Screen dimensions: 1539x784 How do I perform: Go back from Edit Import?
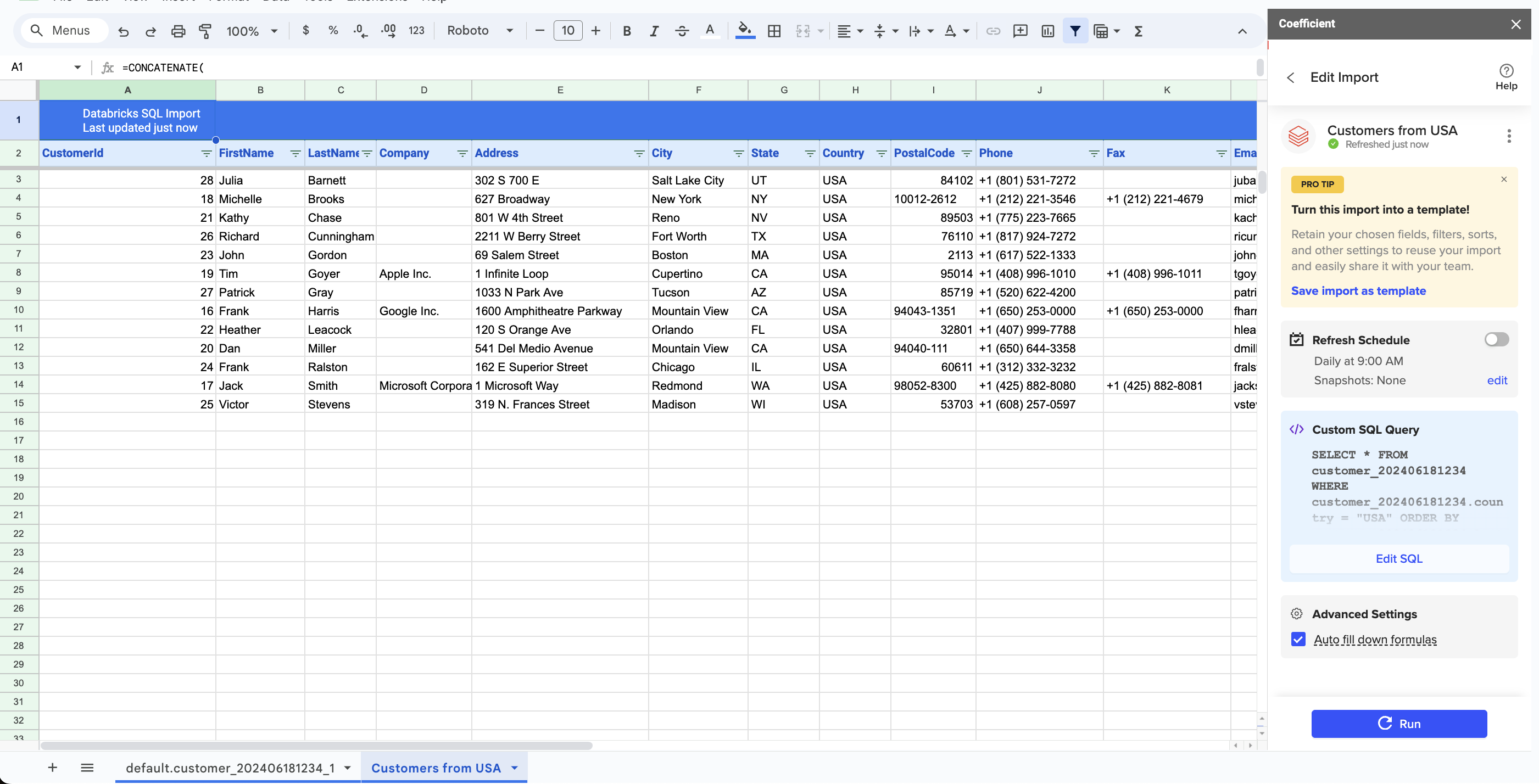click(1291, 77)
